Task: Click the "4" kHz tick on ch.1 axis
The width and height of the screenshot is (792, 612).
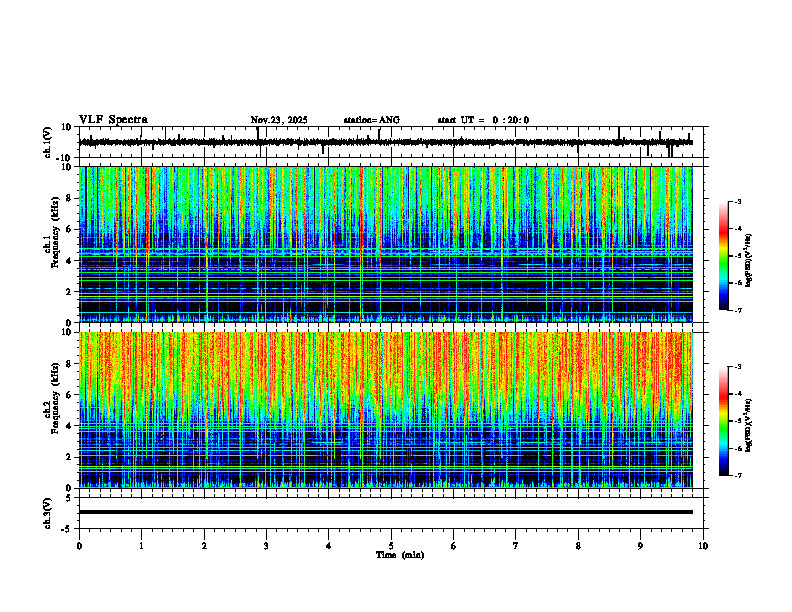Action: coord(70,261)
